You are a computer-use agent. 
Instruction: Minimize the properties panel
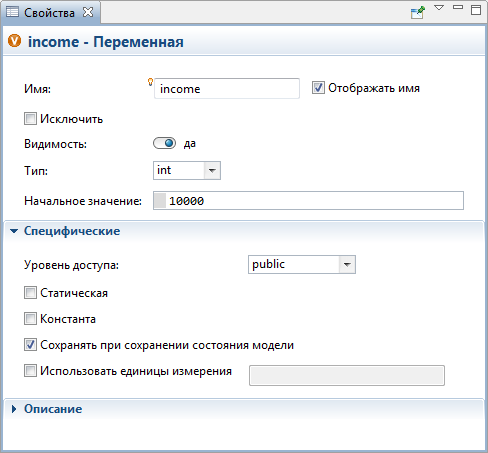click(x=458, y=7)
